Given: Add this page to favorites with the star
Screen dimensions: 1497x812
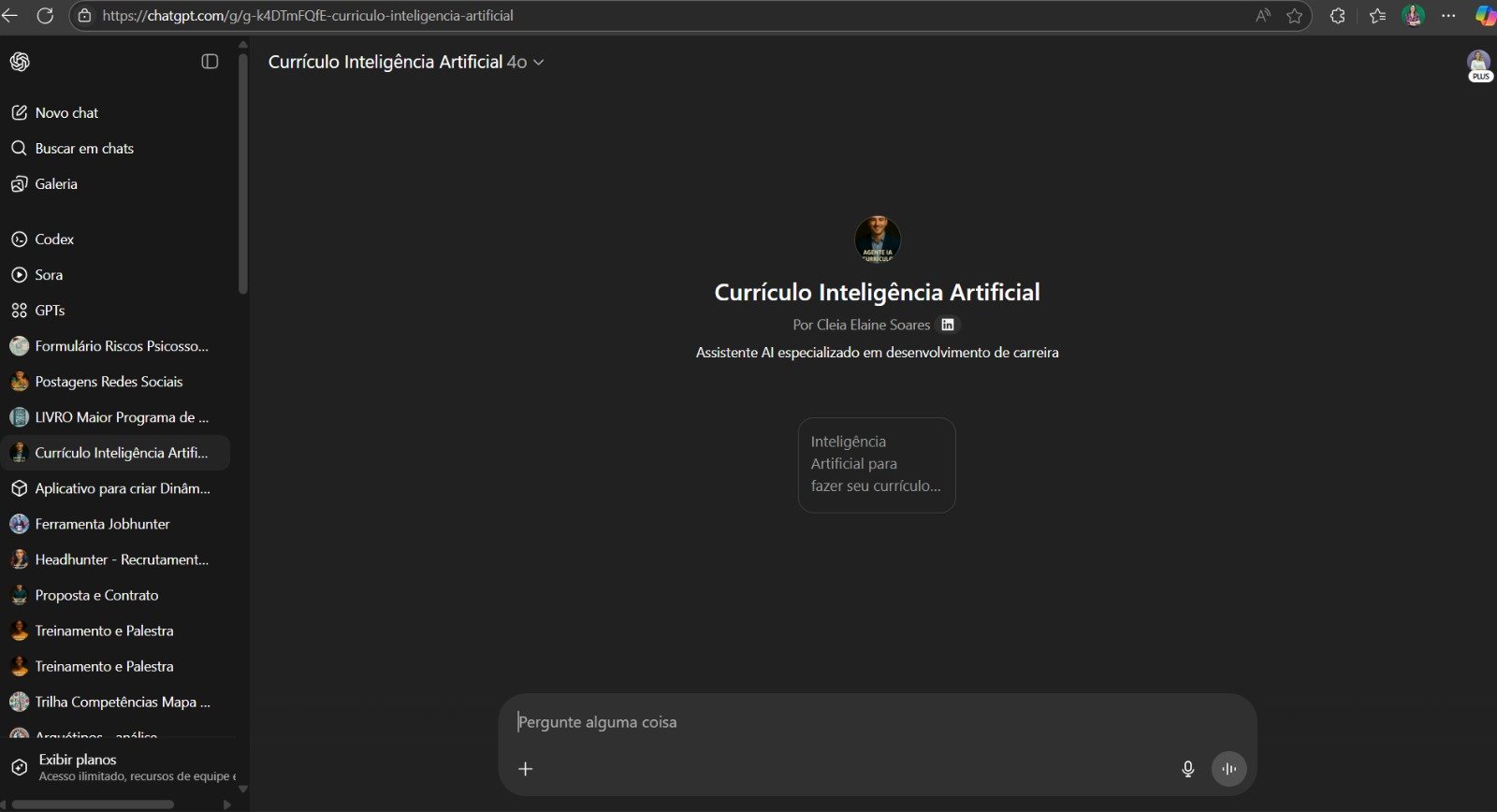Looking at the screenshot, I should point(1295,16).
